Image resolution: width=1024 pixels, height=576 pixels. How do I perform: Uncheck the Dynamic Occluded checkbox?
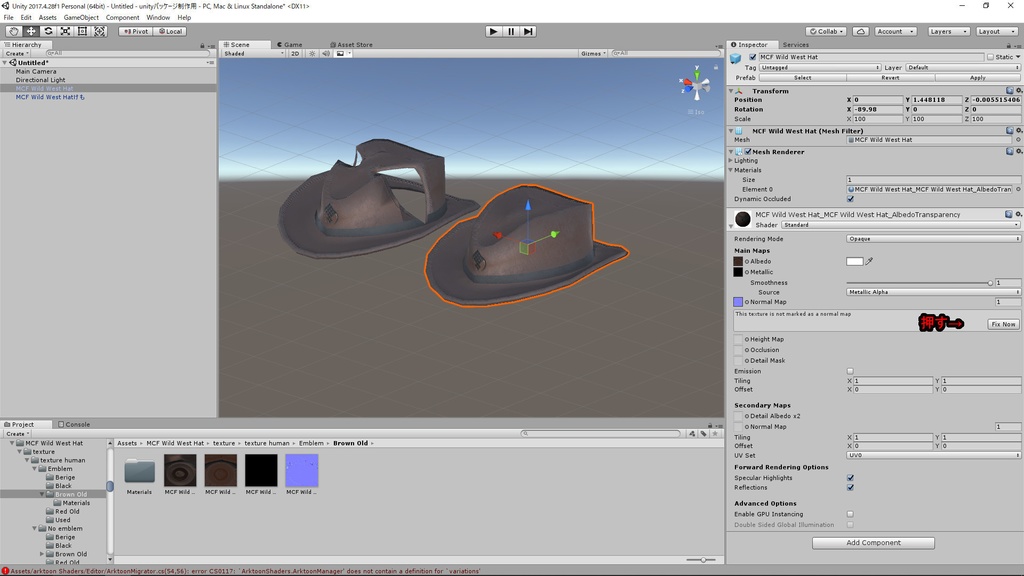pyautogui.click(x=851, y=199)
